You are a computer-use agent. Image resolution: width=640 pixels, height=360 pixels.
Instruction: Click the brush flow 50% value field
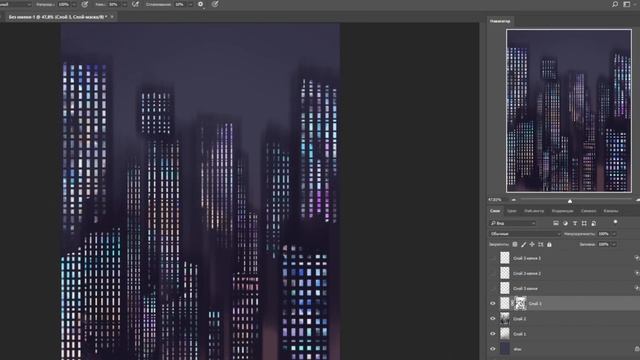click(x=114, y=4)
